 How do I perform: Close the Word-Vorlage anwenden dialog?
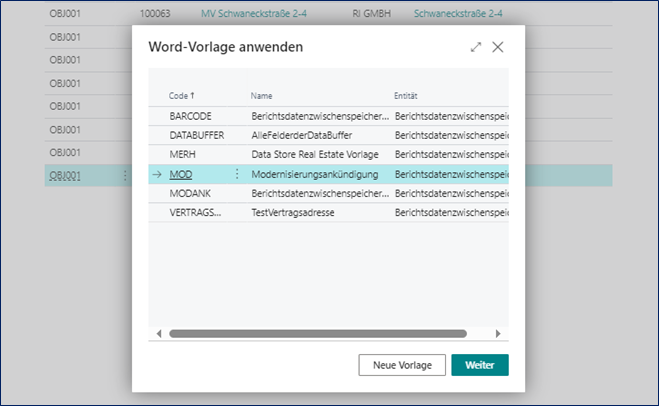click(498, 47)
